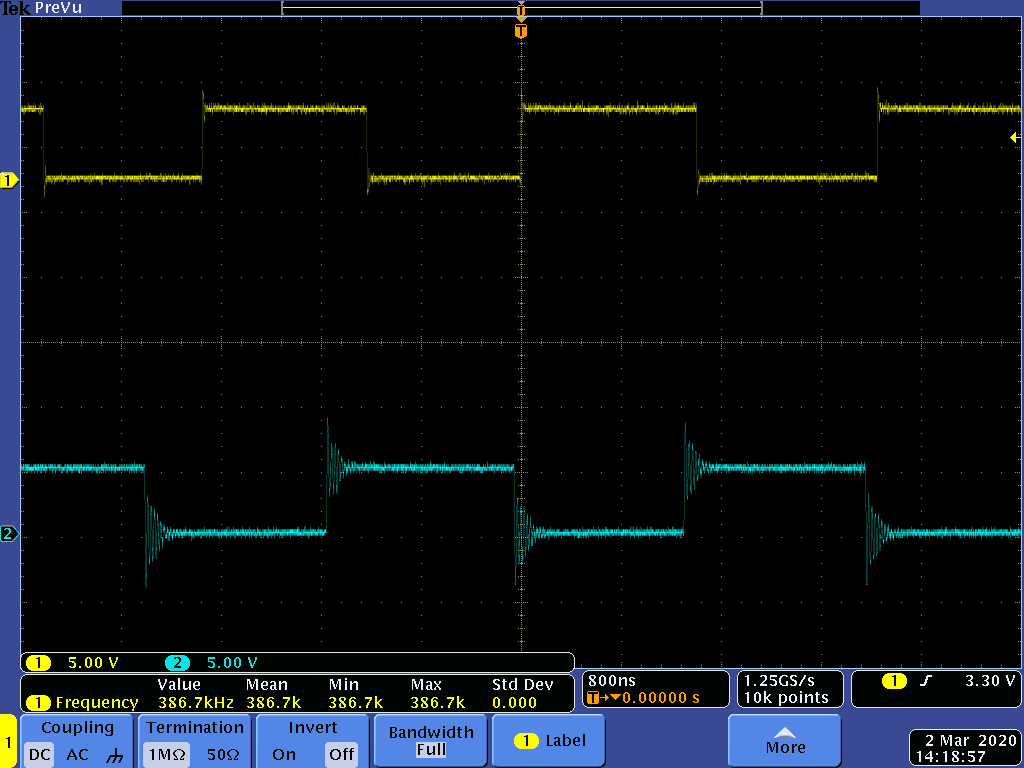Click trigger source channel 1 badge
Viewport: 1024px width, 768px height.
point(894,681)
